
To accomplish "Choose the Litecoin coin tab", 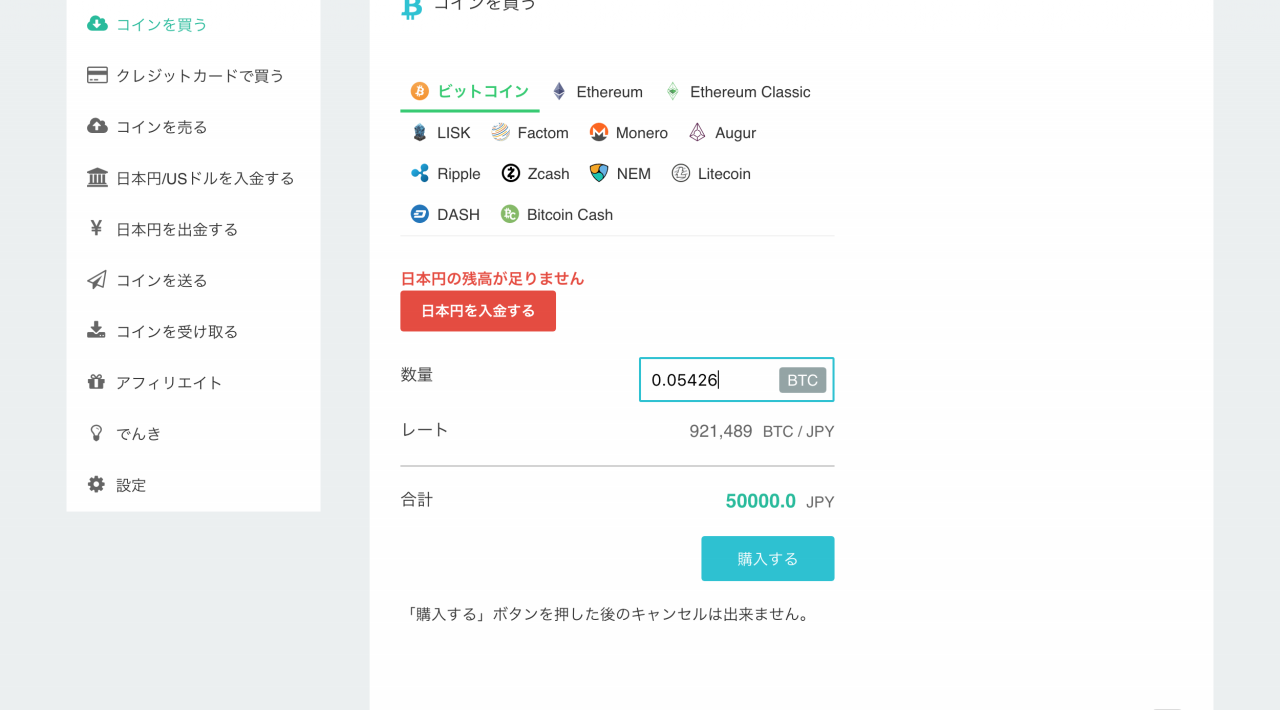I will [711, 174].
